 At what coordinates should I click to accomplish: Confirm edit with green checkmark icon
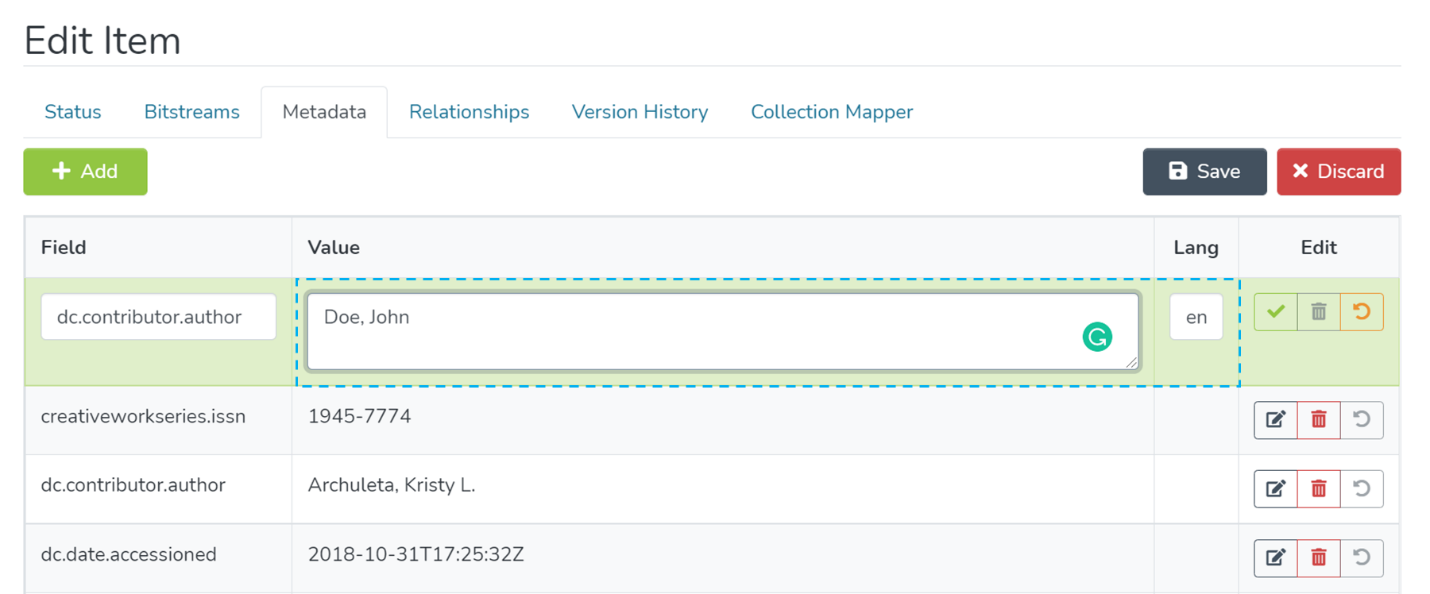coord(1275,313)
